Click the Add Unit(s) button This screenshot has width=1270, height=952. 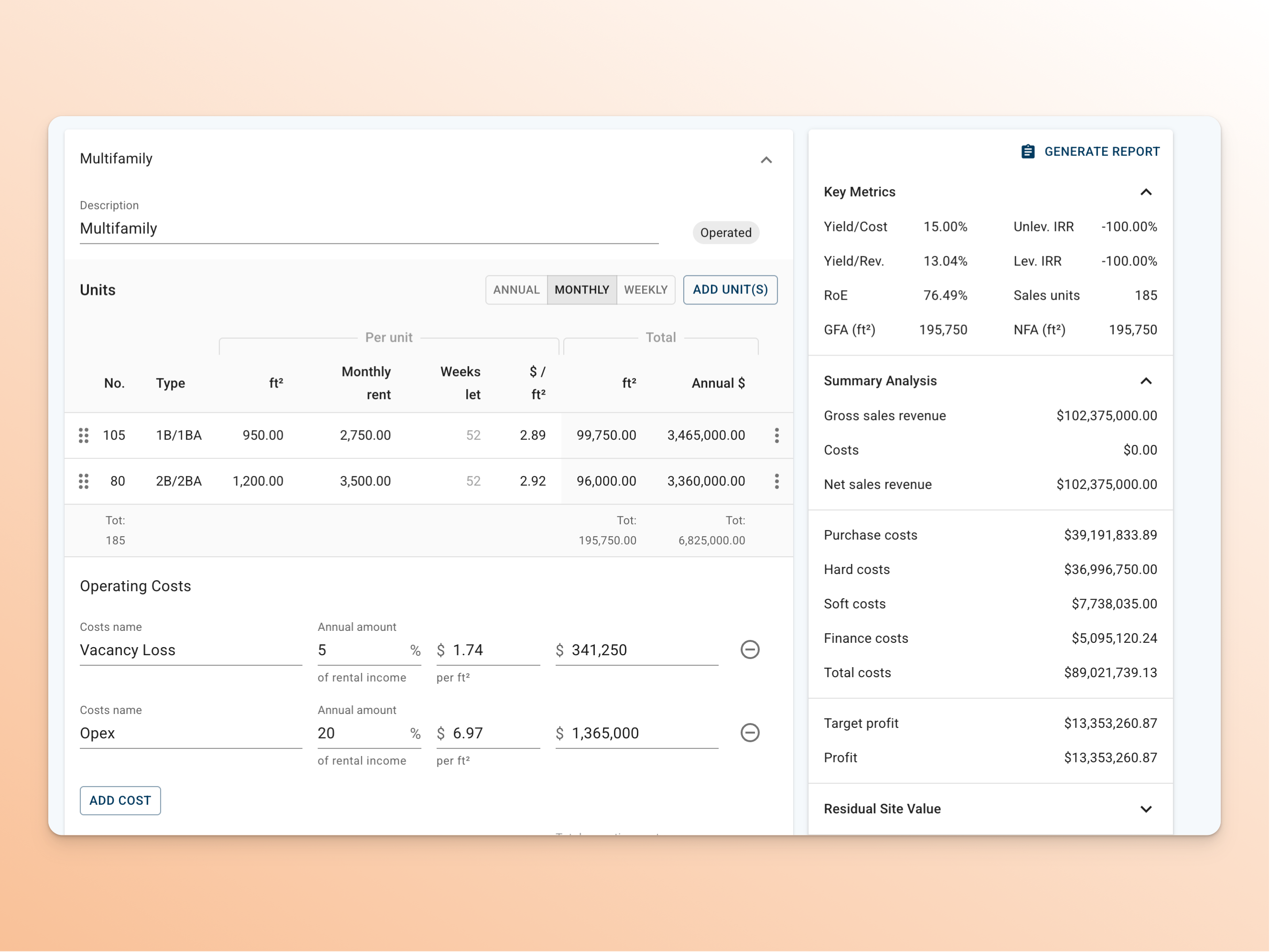[x=730, y=290]
